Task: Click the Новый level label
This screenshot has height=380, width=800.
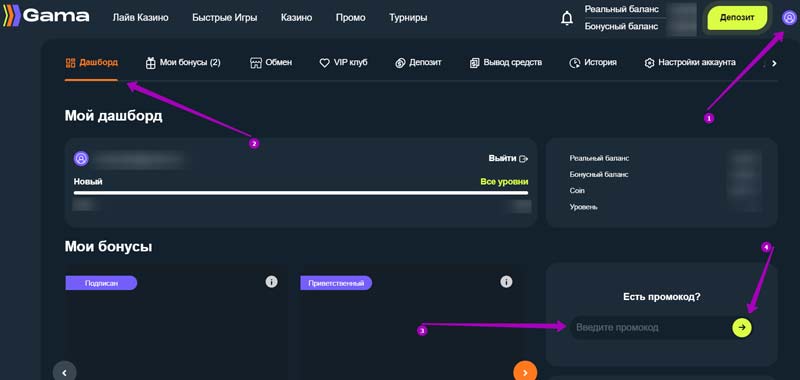Action: 88,182
